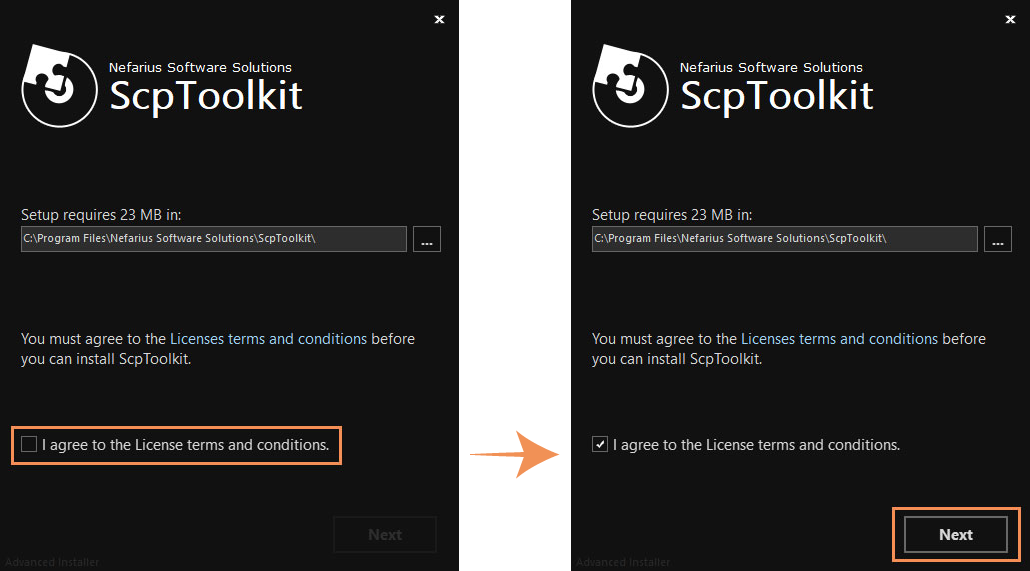Click the large ScpToolkit title in right installer
This screenshot has width=1030, height=571.
[776, 97]
